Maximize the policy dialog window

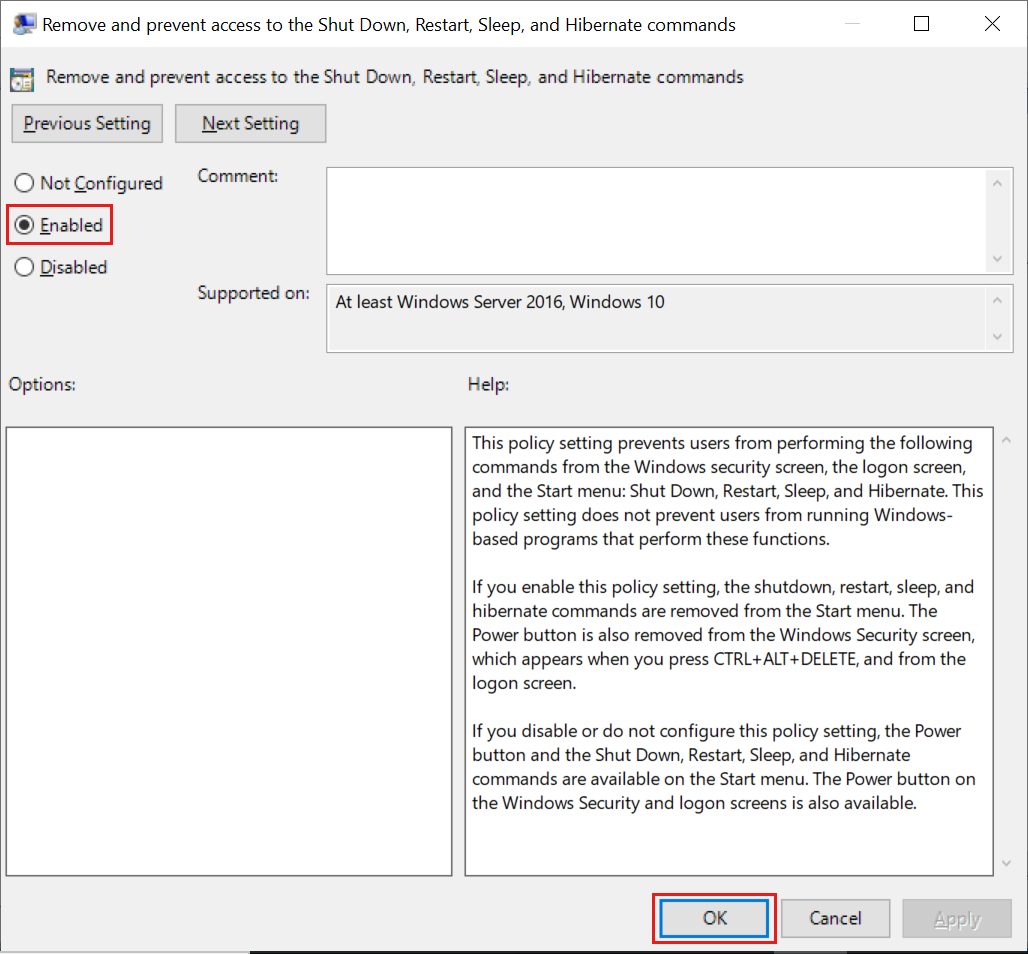click(x=921, y=24)
